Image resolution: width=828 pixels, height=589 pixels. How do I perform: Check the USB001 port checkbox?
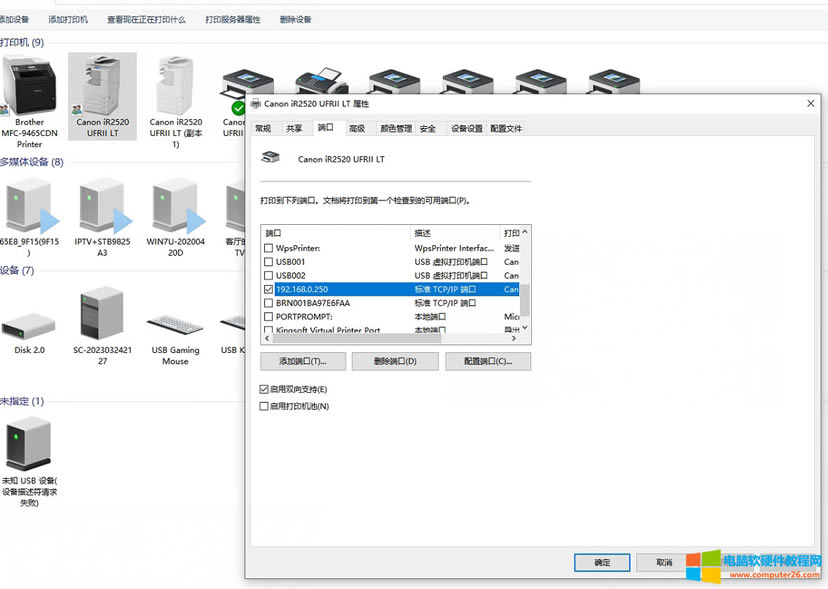coord(267,262)
